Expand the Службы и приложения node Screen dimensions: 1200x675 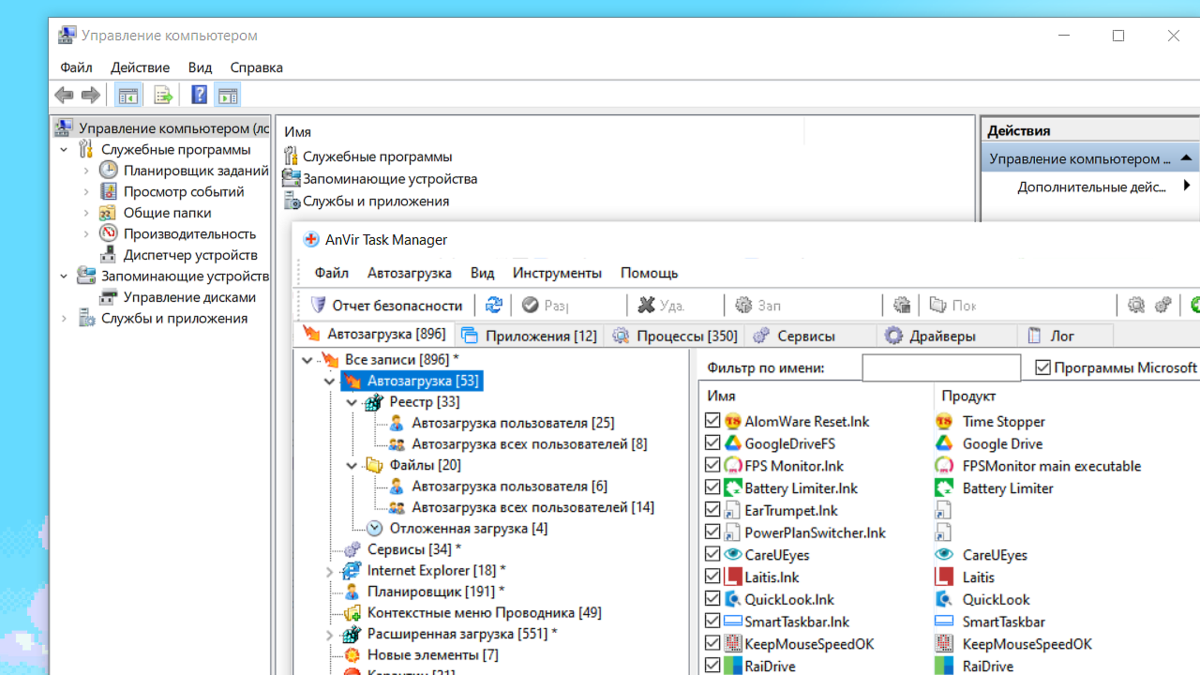tap(64, 319)
